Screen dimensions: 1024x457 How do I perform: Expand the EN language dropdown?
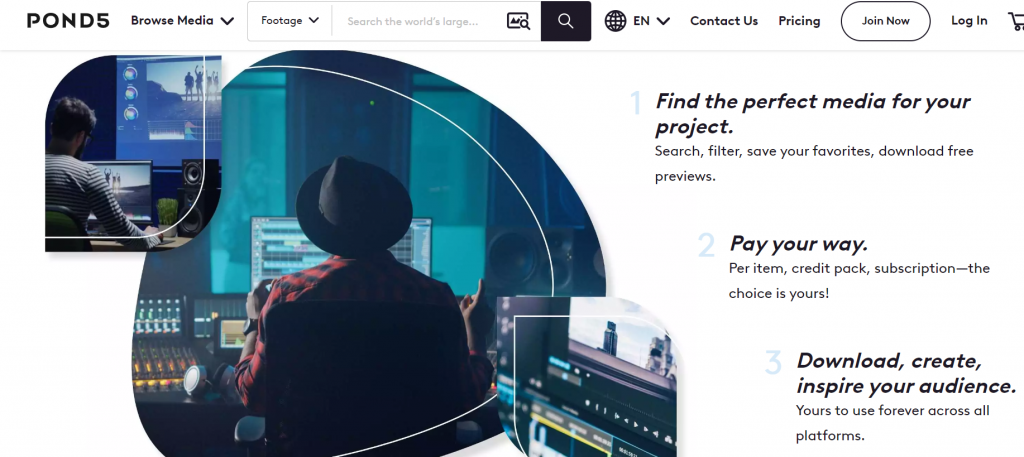click(651, 21)
